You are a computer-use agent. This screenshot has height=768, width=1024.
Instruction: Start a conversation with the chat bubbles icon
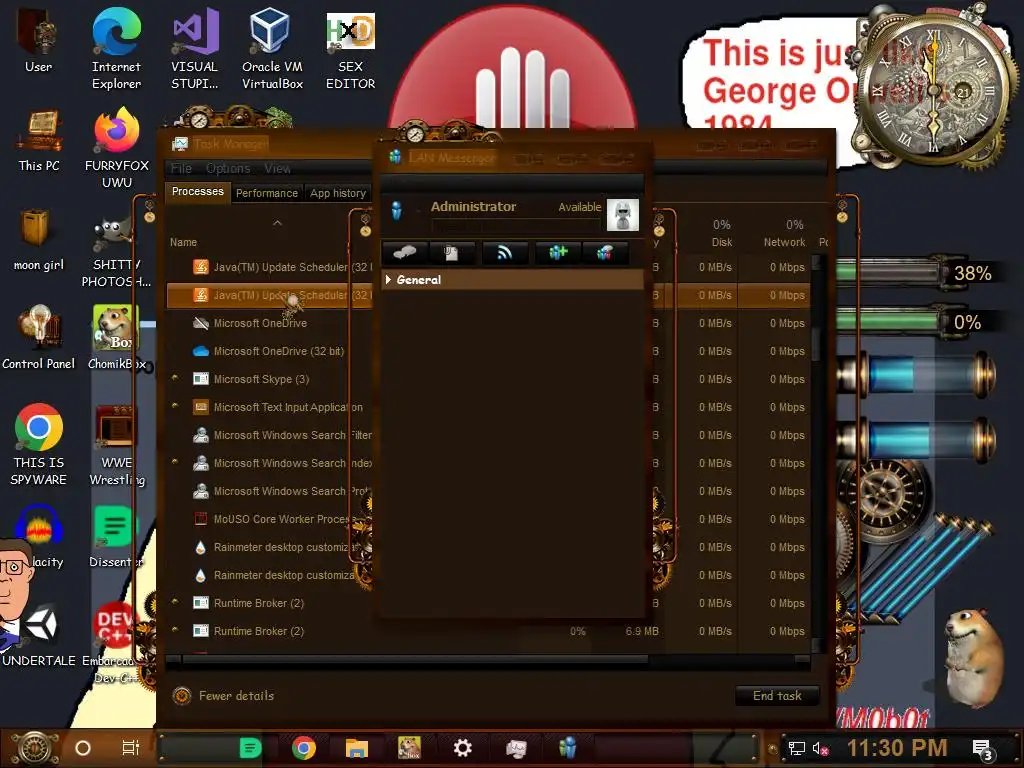click(404, 253)
